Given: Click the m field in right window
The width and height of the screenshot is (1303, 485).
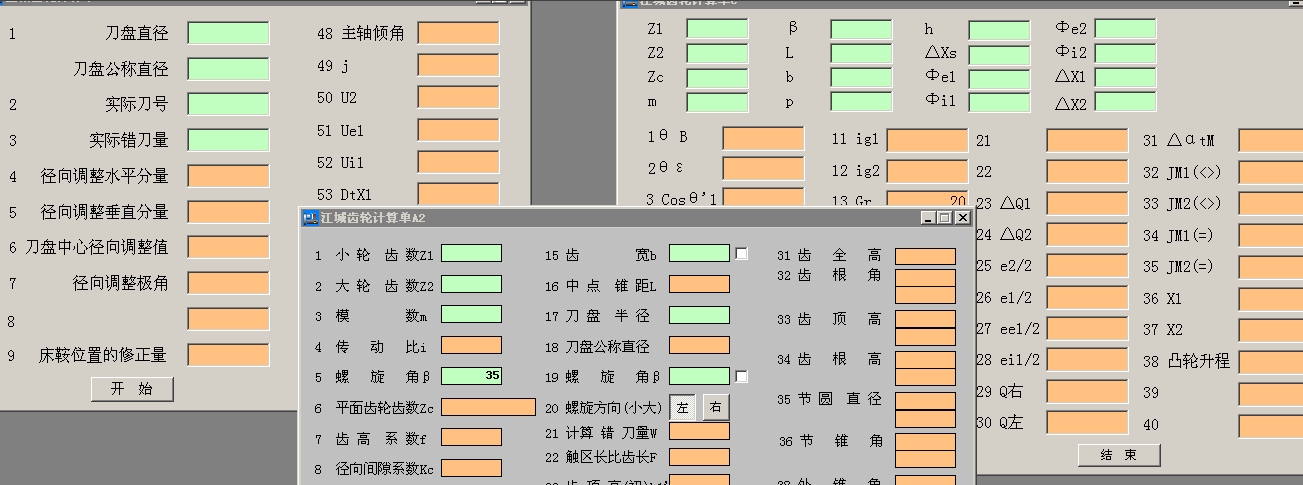Looking at the screenshot, I should (x=717, y=102).
